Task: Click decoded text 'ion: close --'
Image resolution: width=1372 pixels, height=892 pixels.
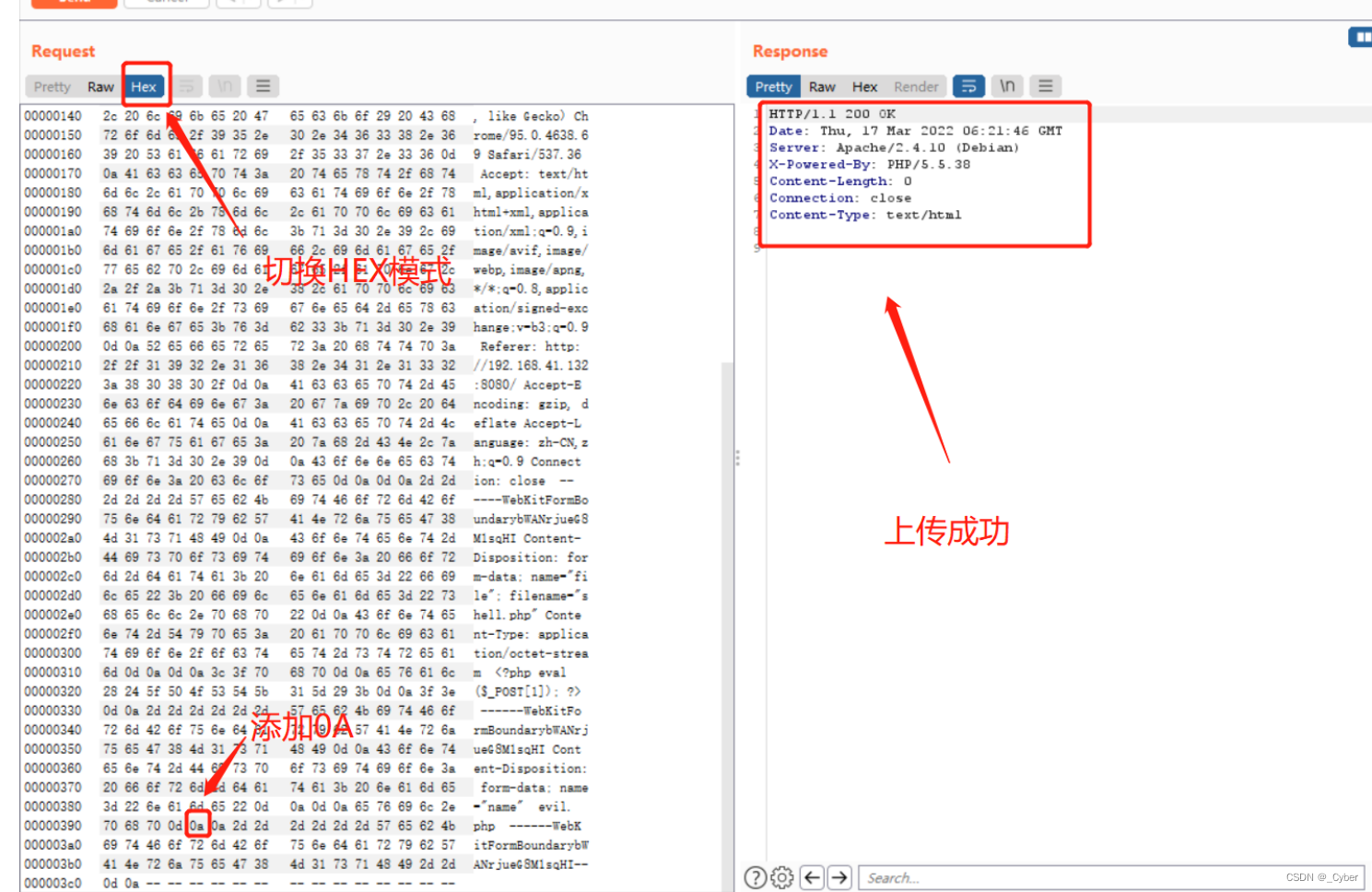Action: click(x=523, y=481)
